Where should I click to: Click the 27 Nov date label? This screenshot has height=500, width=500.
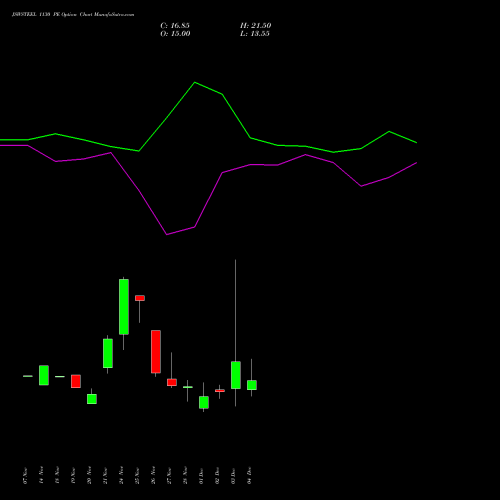(169, 476)
